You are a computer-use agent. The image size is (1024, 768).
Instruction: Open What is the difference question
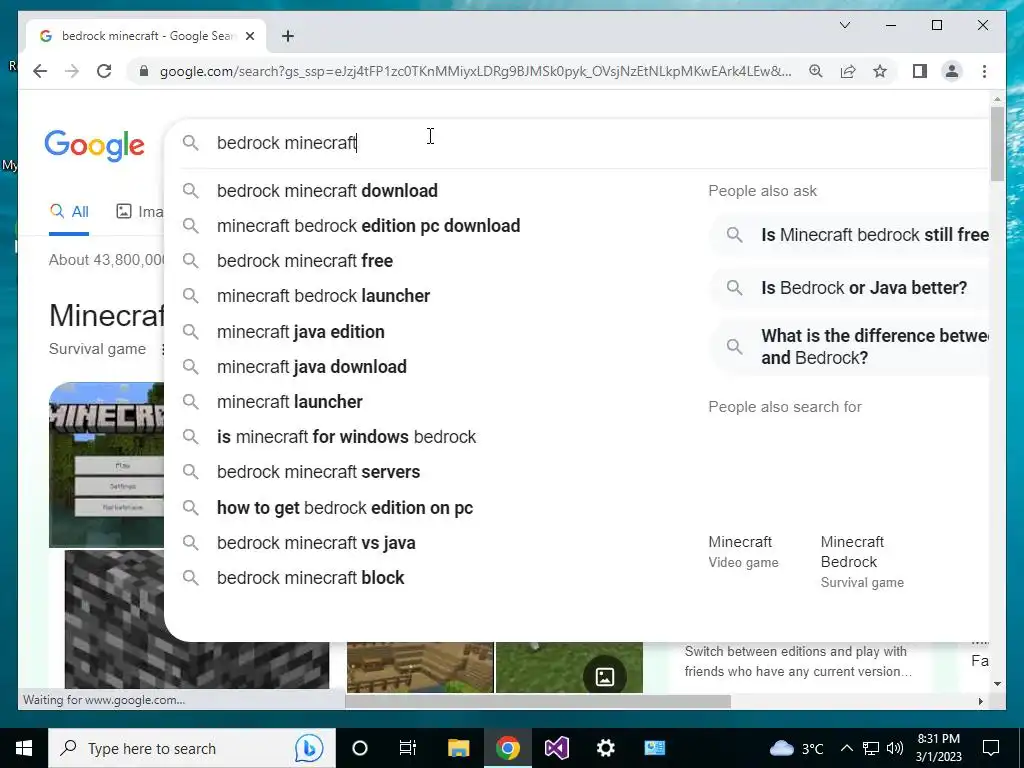pyautogui.click(x=849, y=347)
